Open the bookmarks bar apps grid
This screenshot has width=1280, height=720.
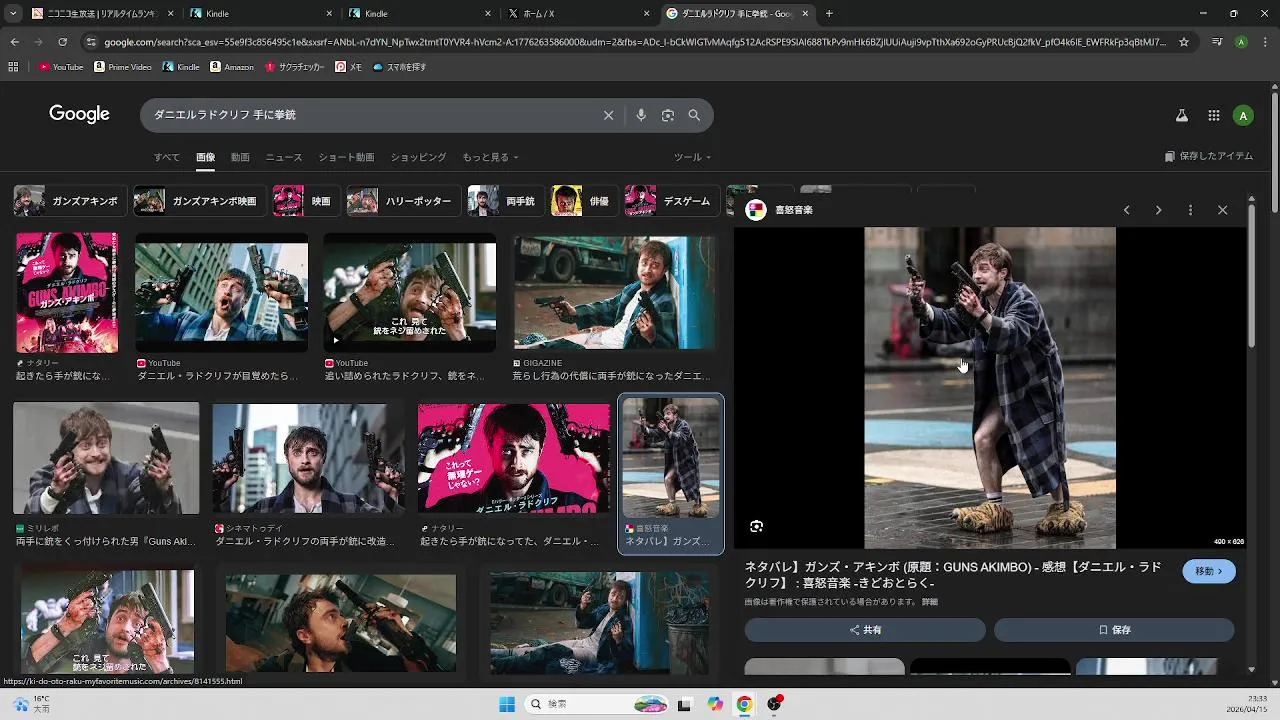(13, 67)
